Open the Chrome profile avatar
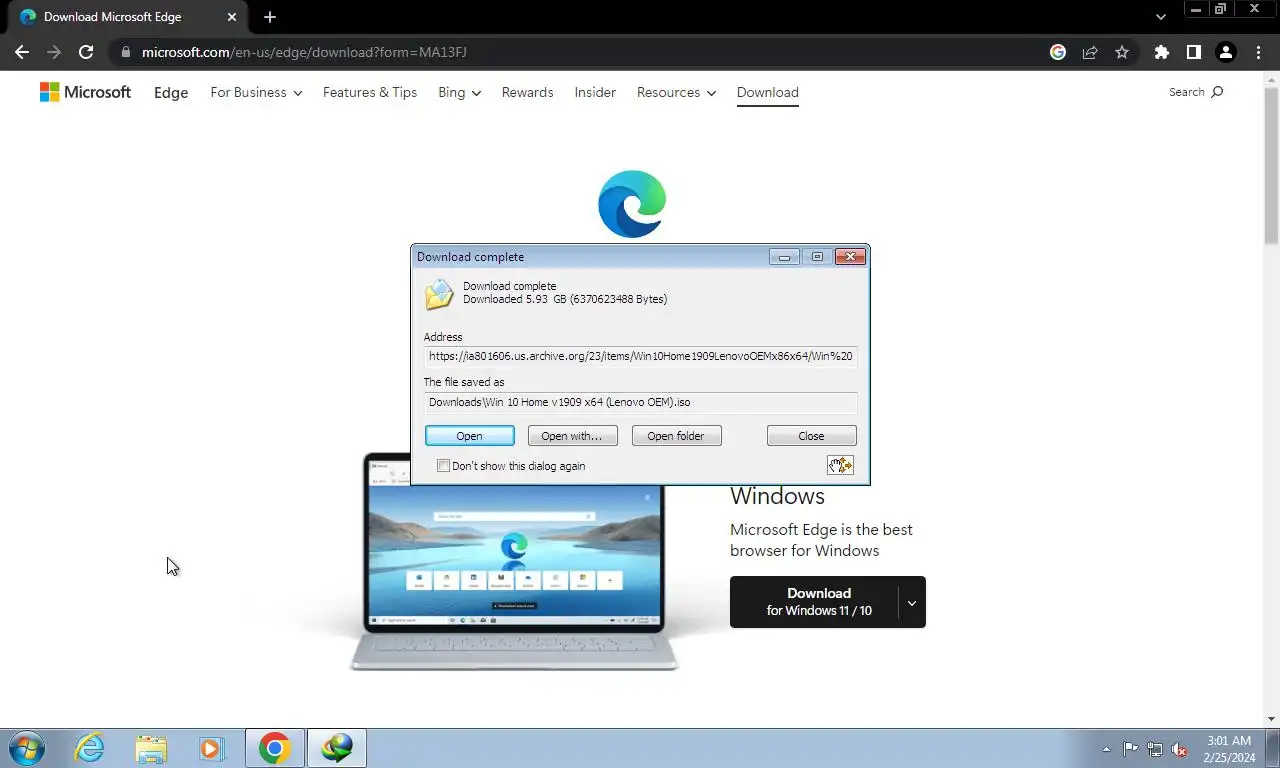Screen dimensions: 1280x768 [1225, 52]
